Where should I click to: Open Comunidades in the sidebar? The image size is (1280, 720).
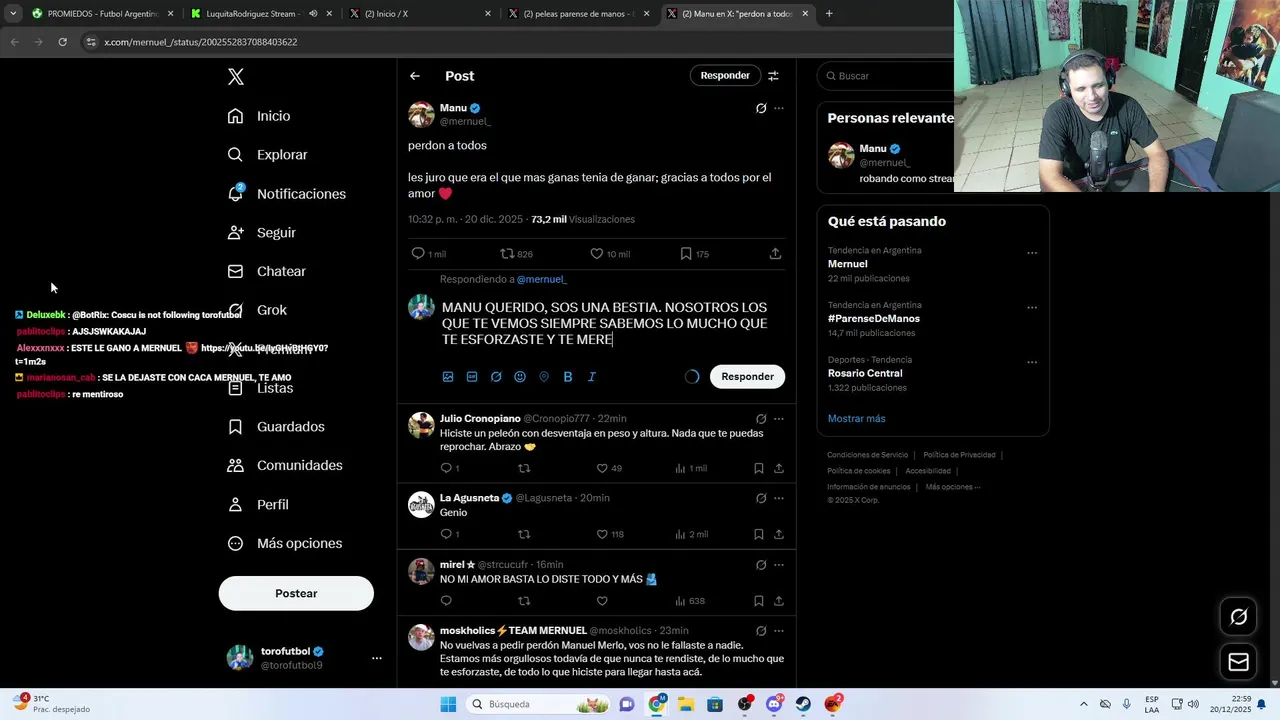coord(285,465)
